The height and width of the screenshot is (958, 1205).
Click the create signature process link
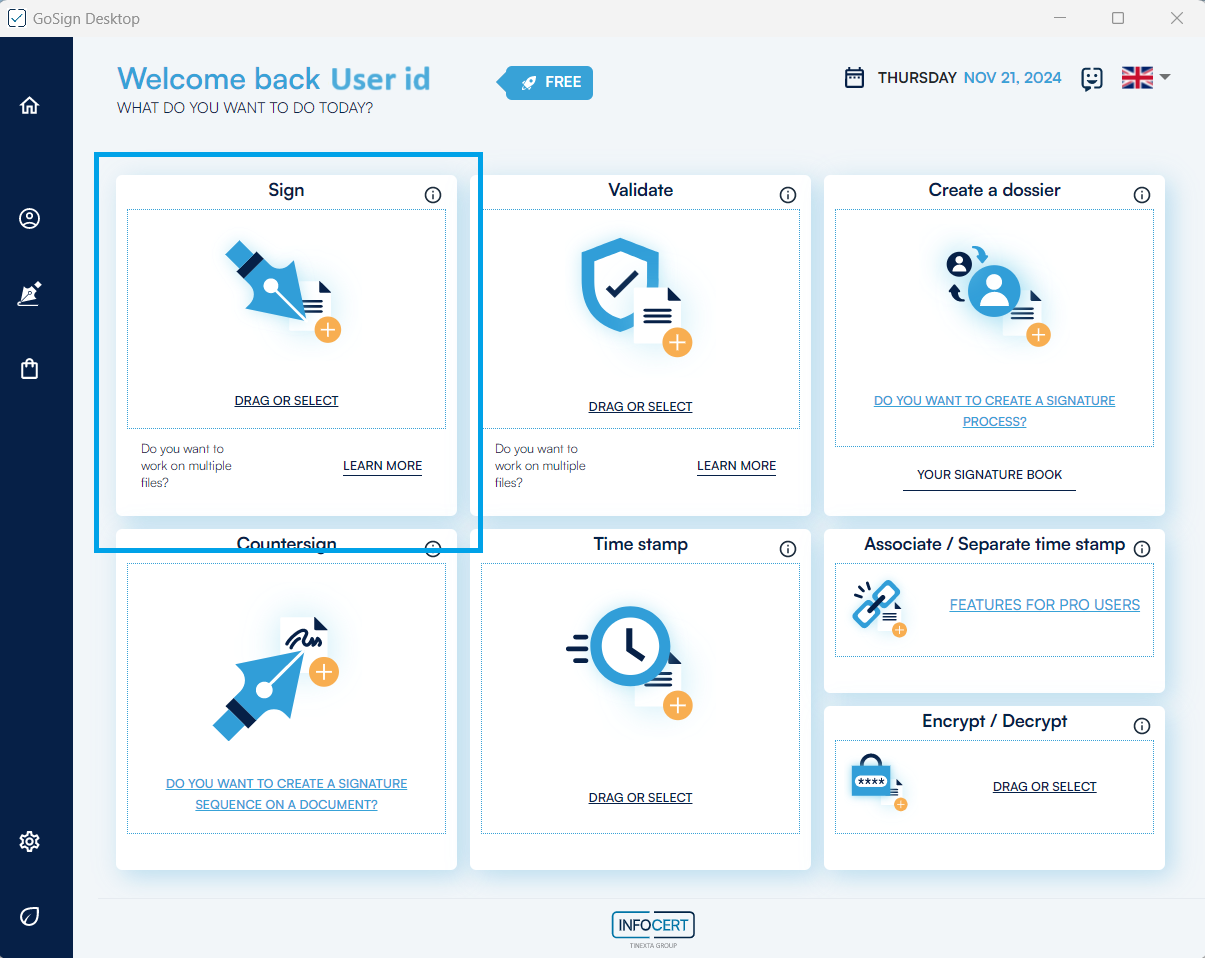pyautogui.click(x=994, y=411)
